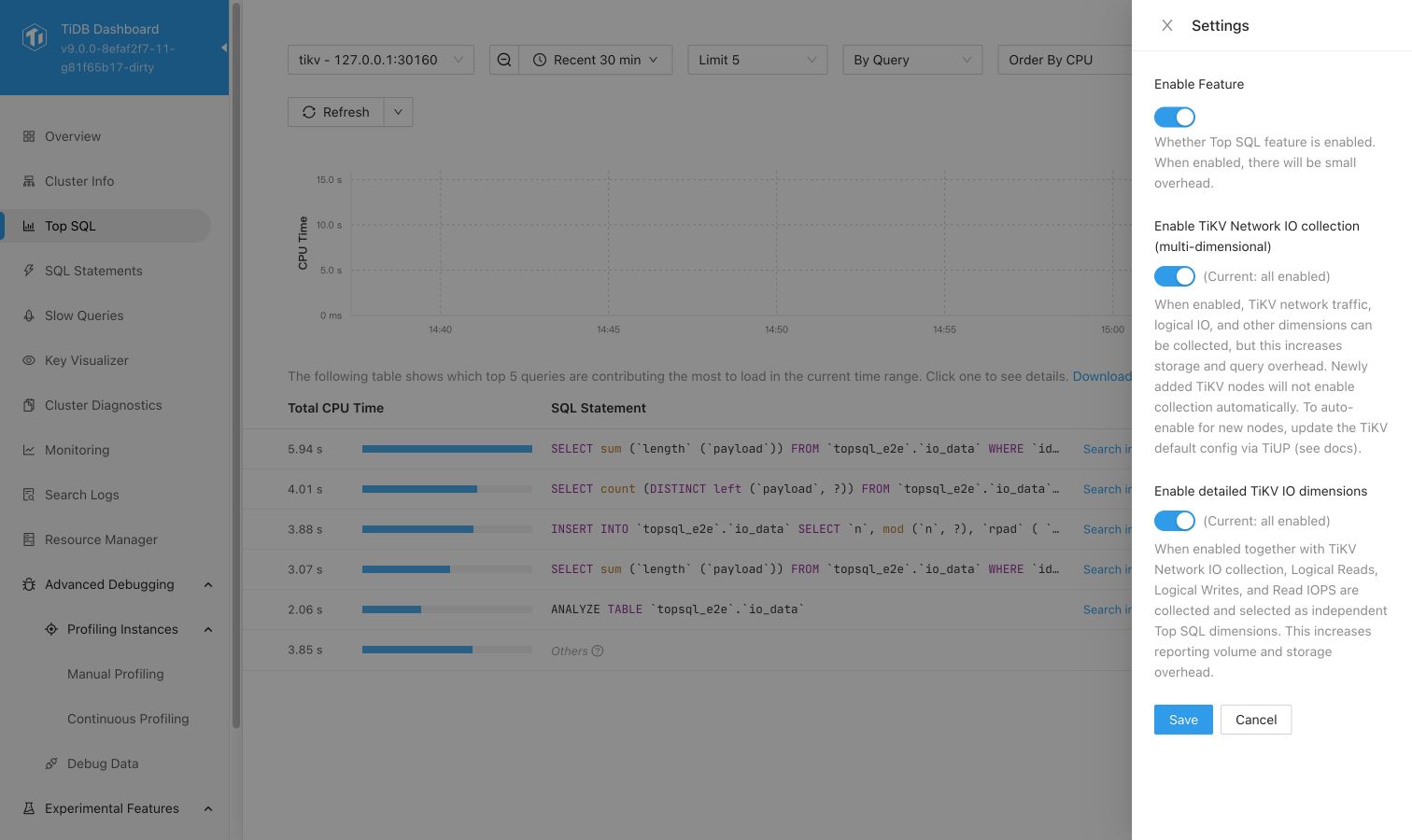1412x840 pixels.
Task: Close the Settings panel with the X
Action: (x=1167, y=25)
